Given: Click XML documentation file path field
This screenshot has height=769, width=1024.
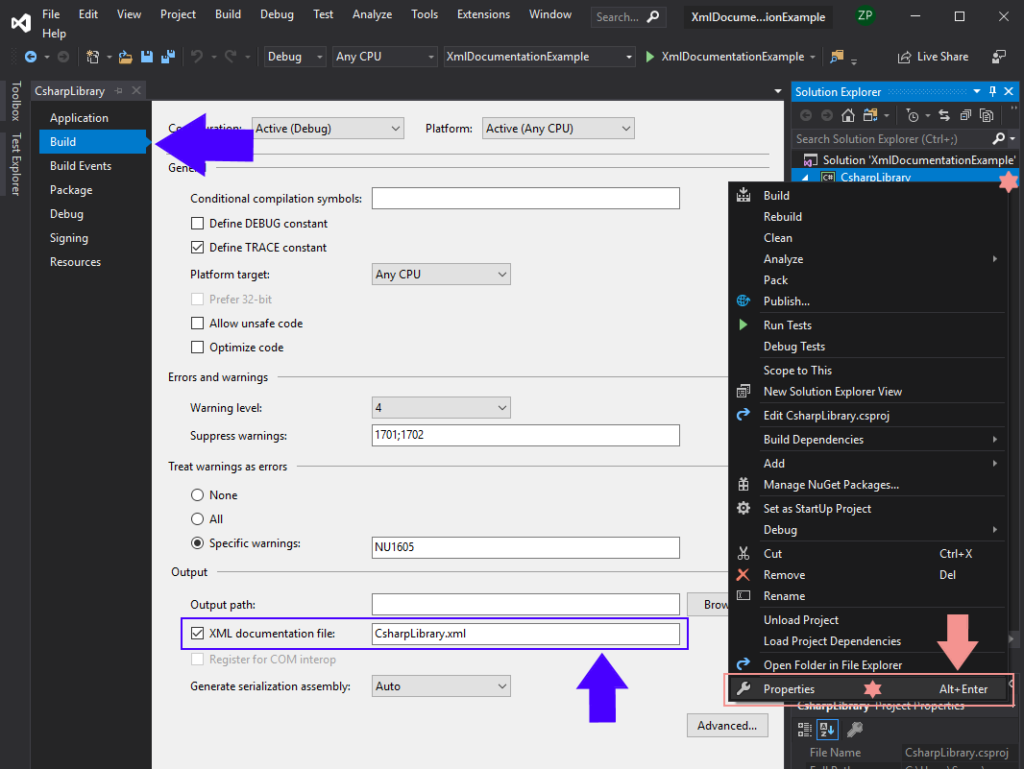Looking at the screenshot, I should click(x=526, y=633).
